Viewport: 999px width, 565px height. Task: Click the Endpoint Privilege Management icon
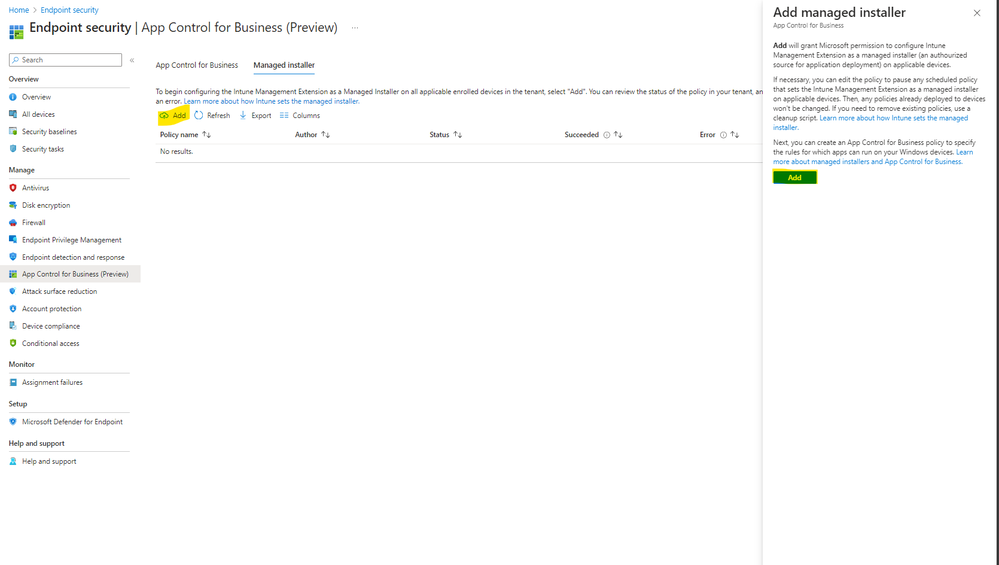13,240
